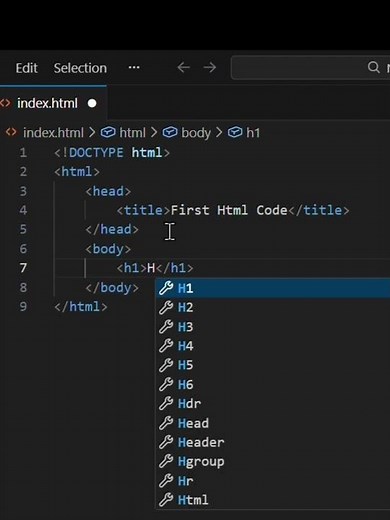Click line number 7 in the gutter

click(x=23, y=268)
